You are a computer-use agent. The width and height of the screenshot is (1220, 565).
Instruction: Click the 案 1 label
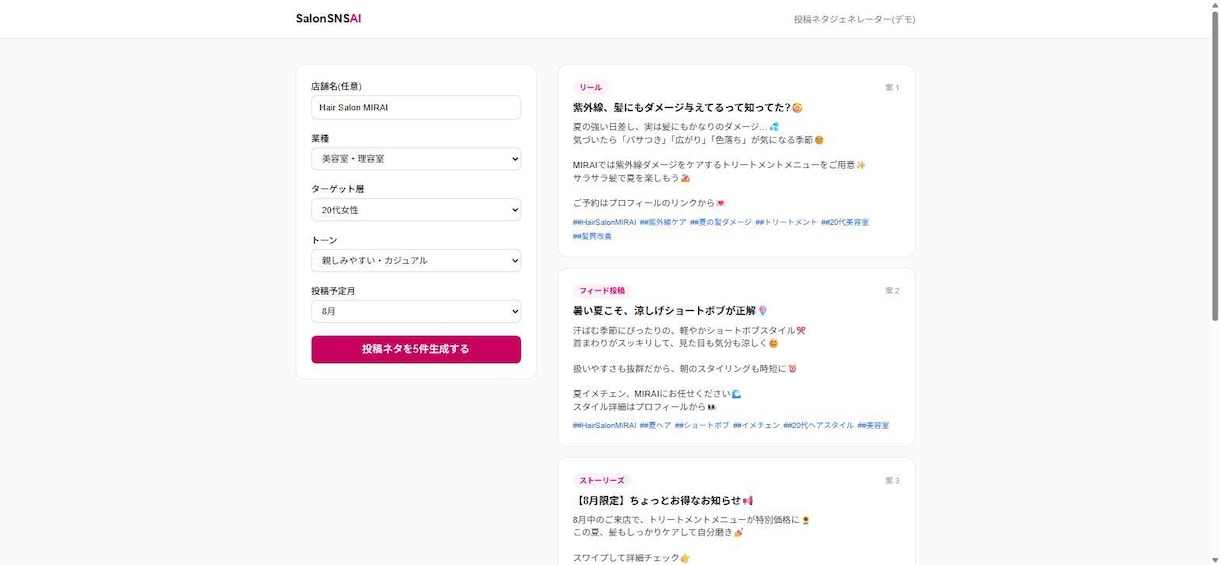coord(892,88)
